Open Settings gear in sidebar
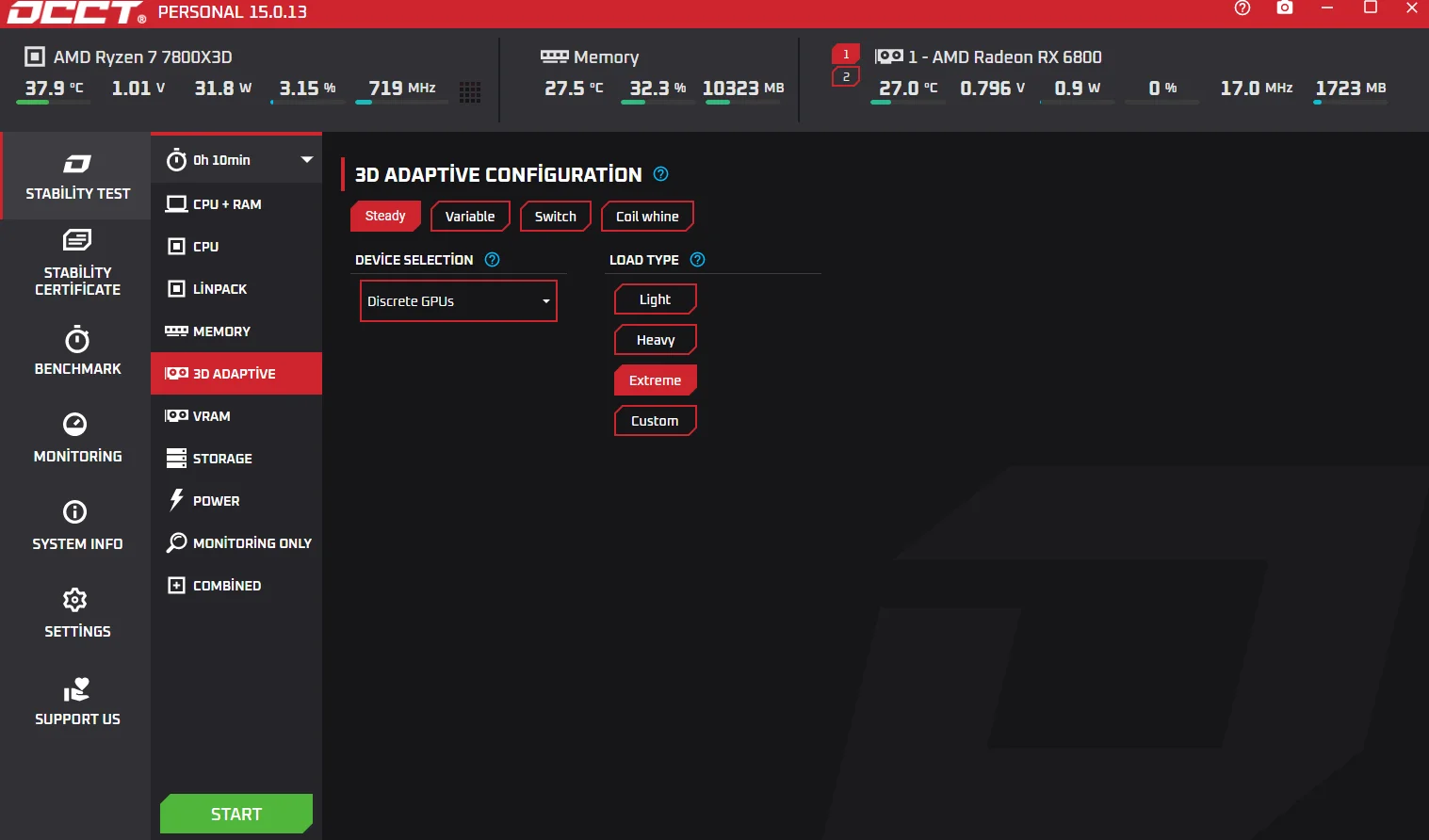 76,614
